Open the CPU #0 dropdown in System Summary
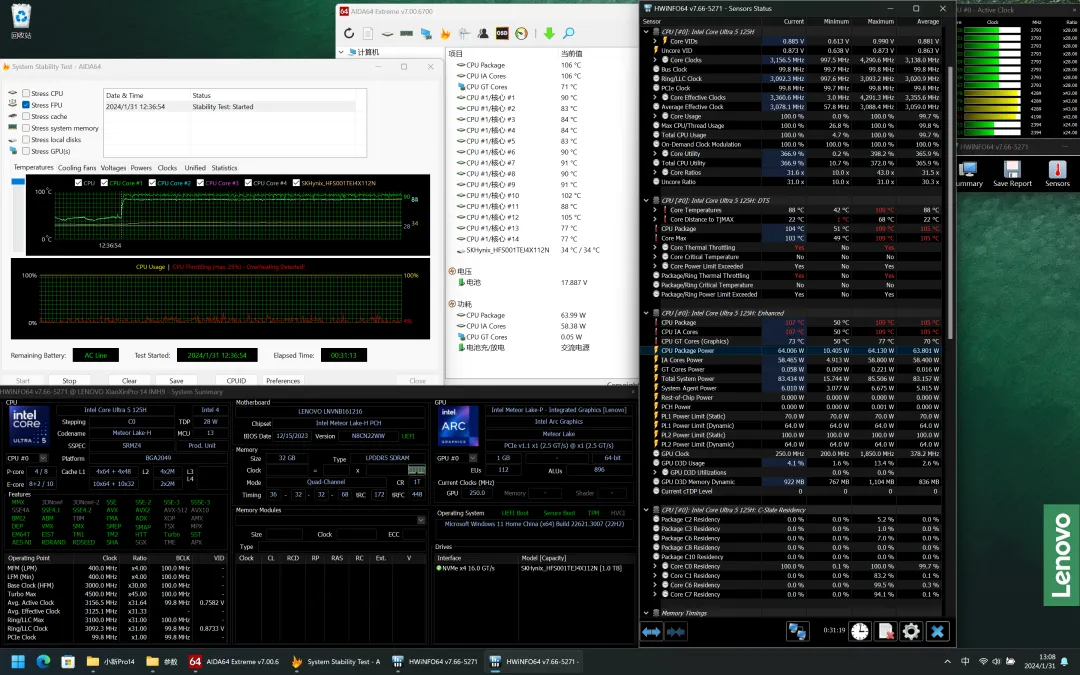1080x675 pixels. 43,458
